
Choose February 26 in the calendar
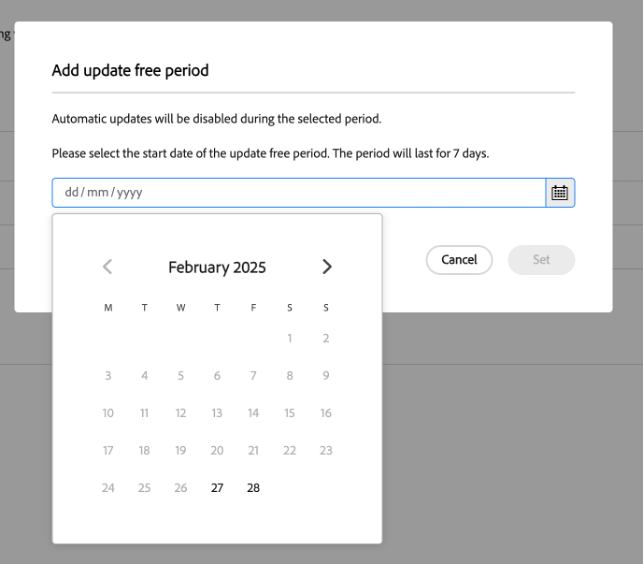[181, 488]
